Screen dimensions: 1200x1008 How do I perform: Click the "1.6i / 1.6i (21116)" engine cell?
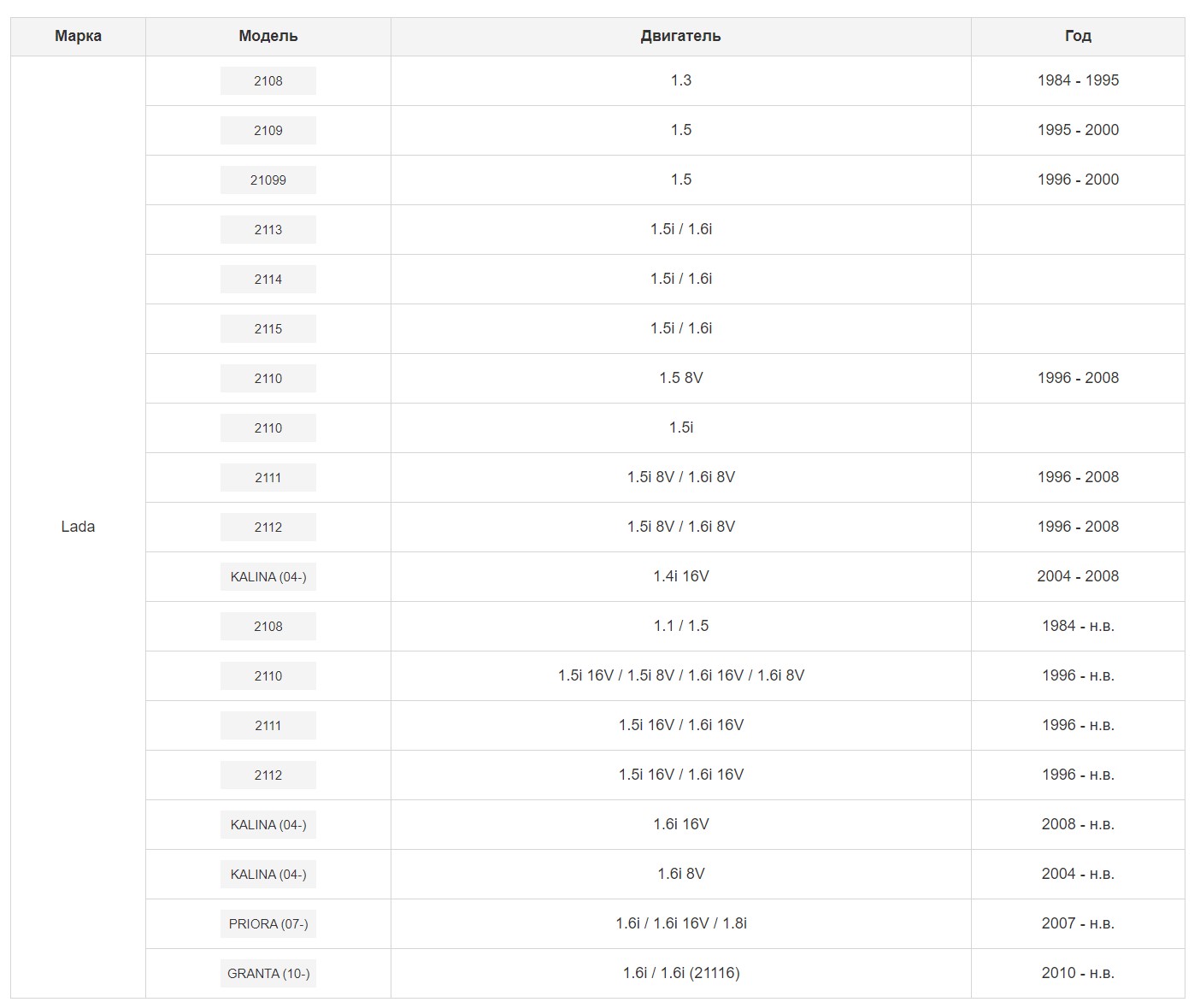coord(680,973)
